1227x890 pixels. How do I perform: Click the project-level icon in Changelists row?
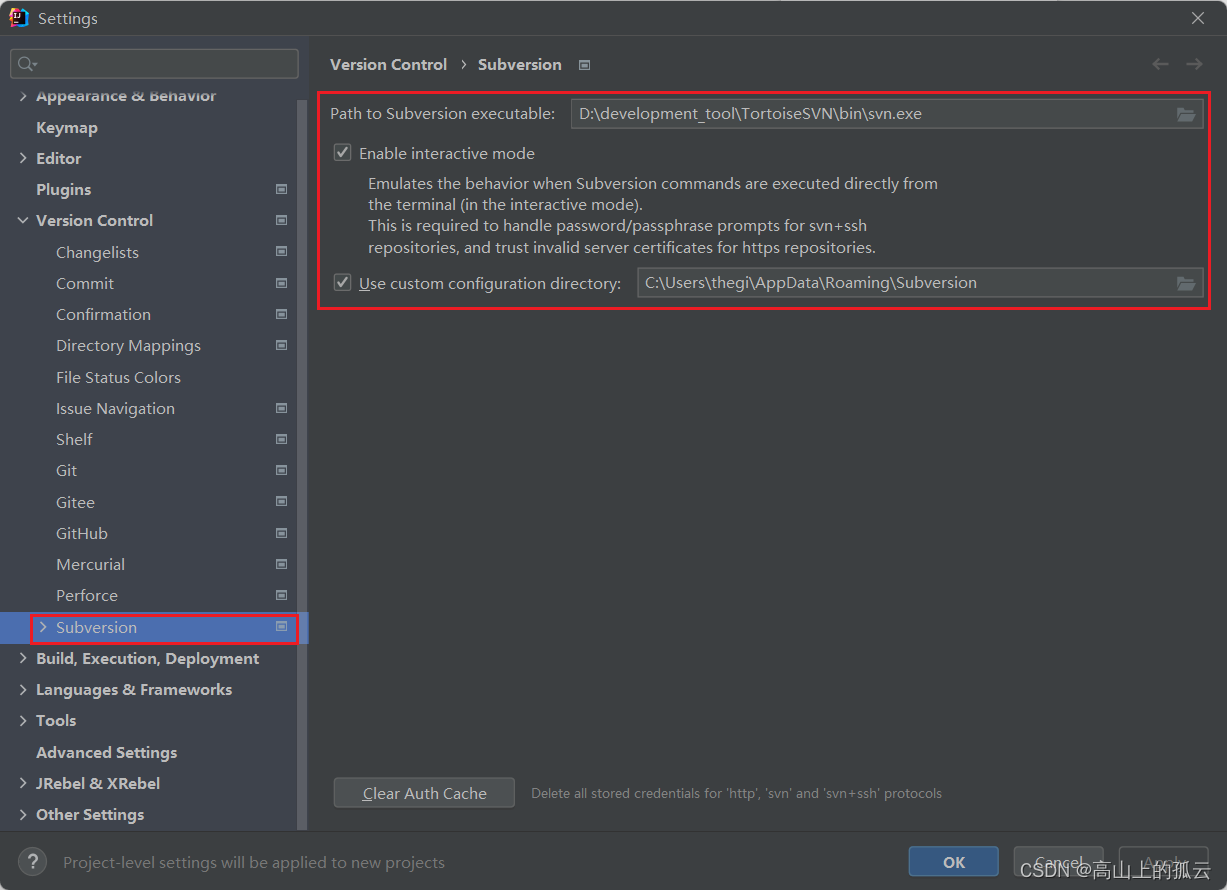[x=281, y=252]
